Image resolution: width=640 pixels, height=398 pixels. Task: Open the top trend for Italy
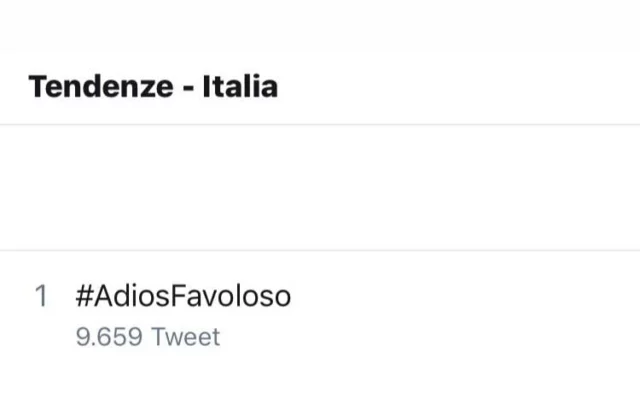[x=183, y=296]
